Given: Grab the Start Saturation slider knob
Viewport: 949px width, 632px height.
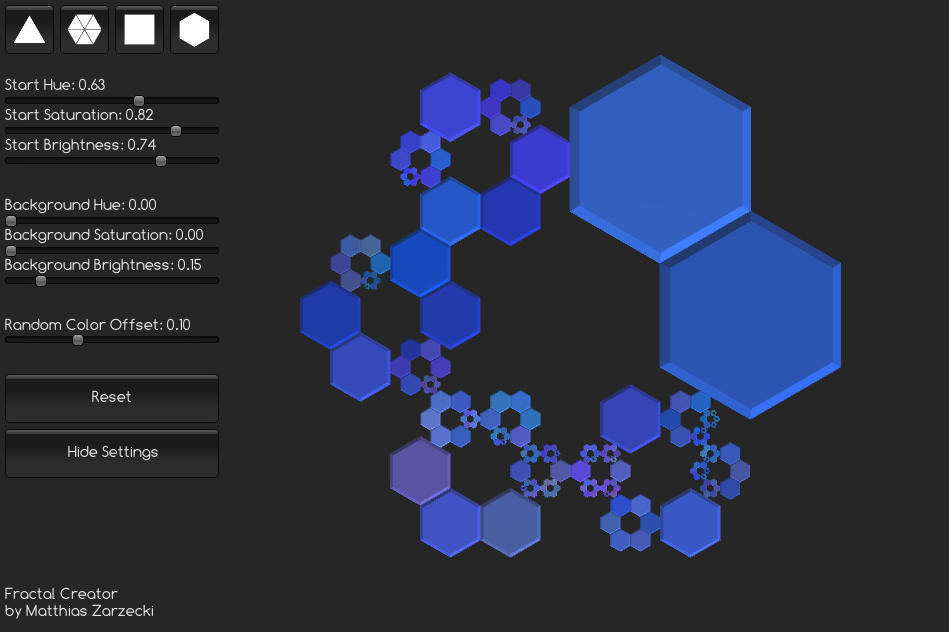Looking at the screenshot, I should (176, 131).
